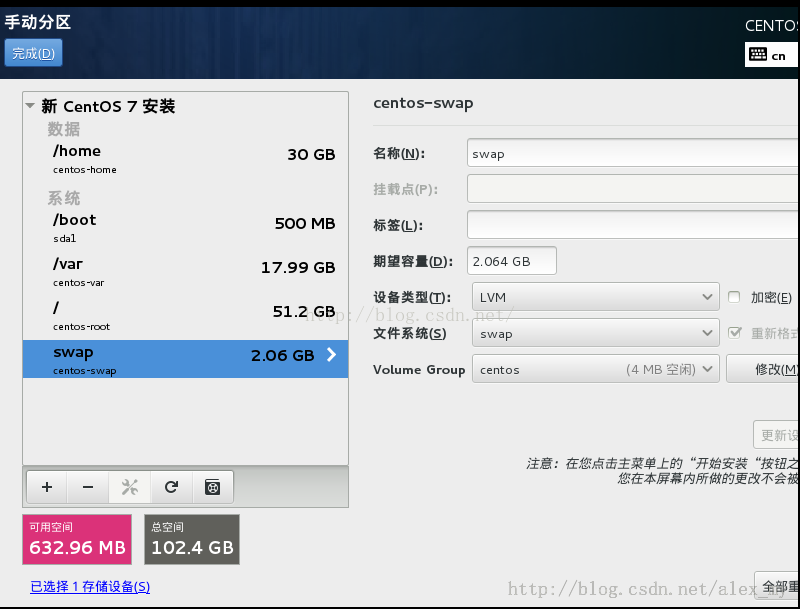
Task: Open the disk summary icon in toolbar
Action: click(213, 487)
